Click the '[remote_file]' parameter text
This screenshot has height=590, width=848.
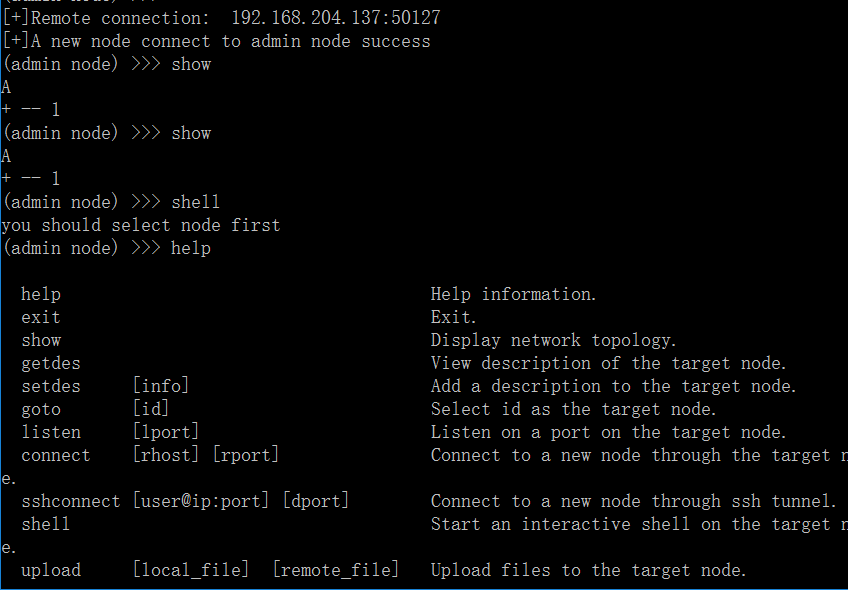click(336, 570)
